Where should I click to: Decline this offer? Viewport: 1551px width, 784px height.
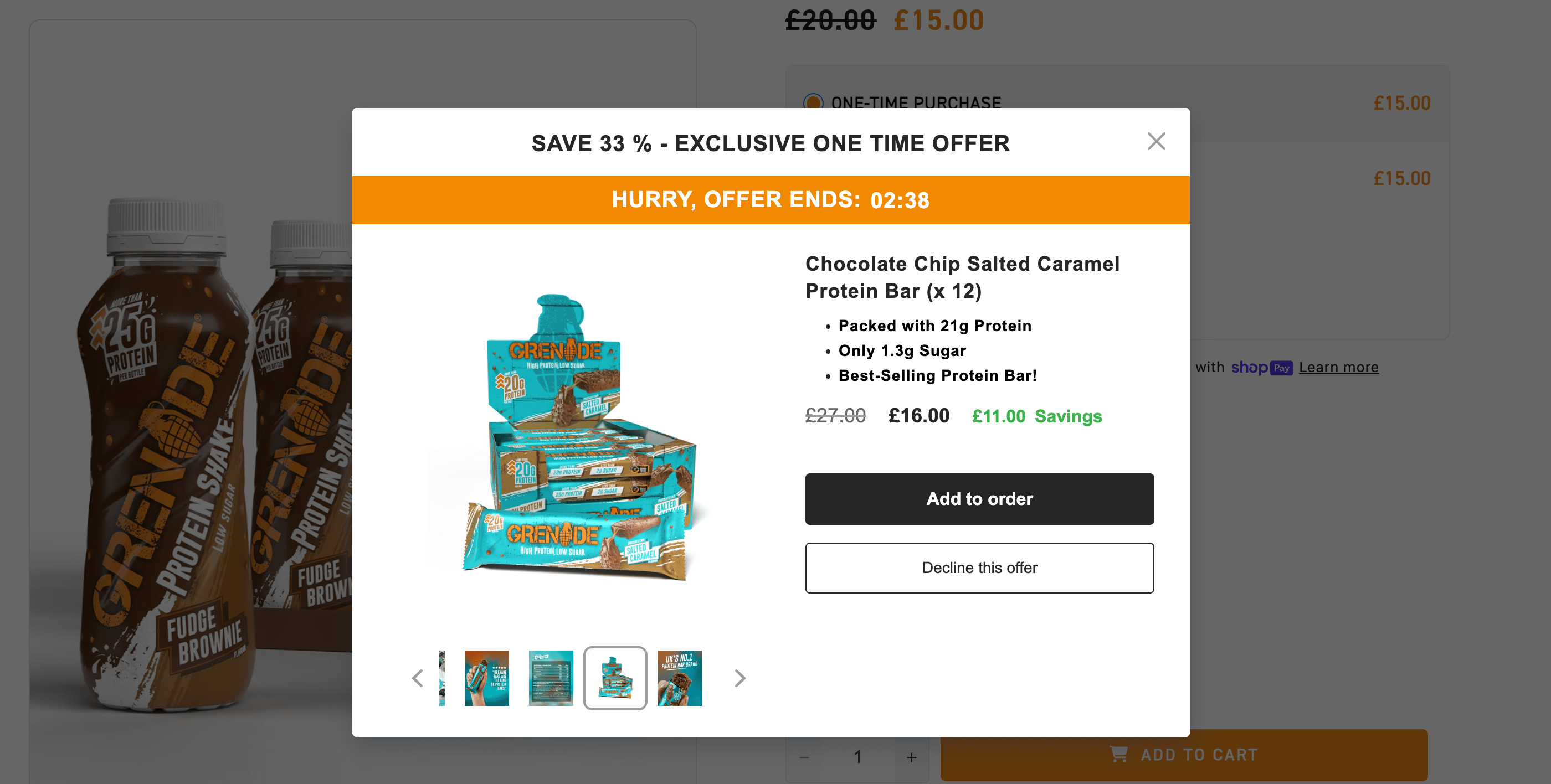click(979, 568)
